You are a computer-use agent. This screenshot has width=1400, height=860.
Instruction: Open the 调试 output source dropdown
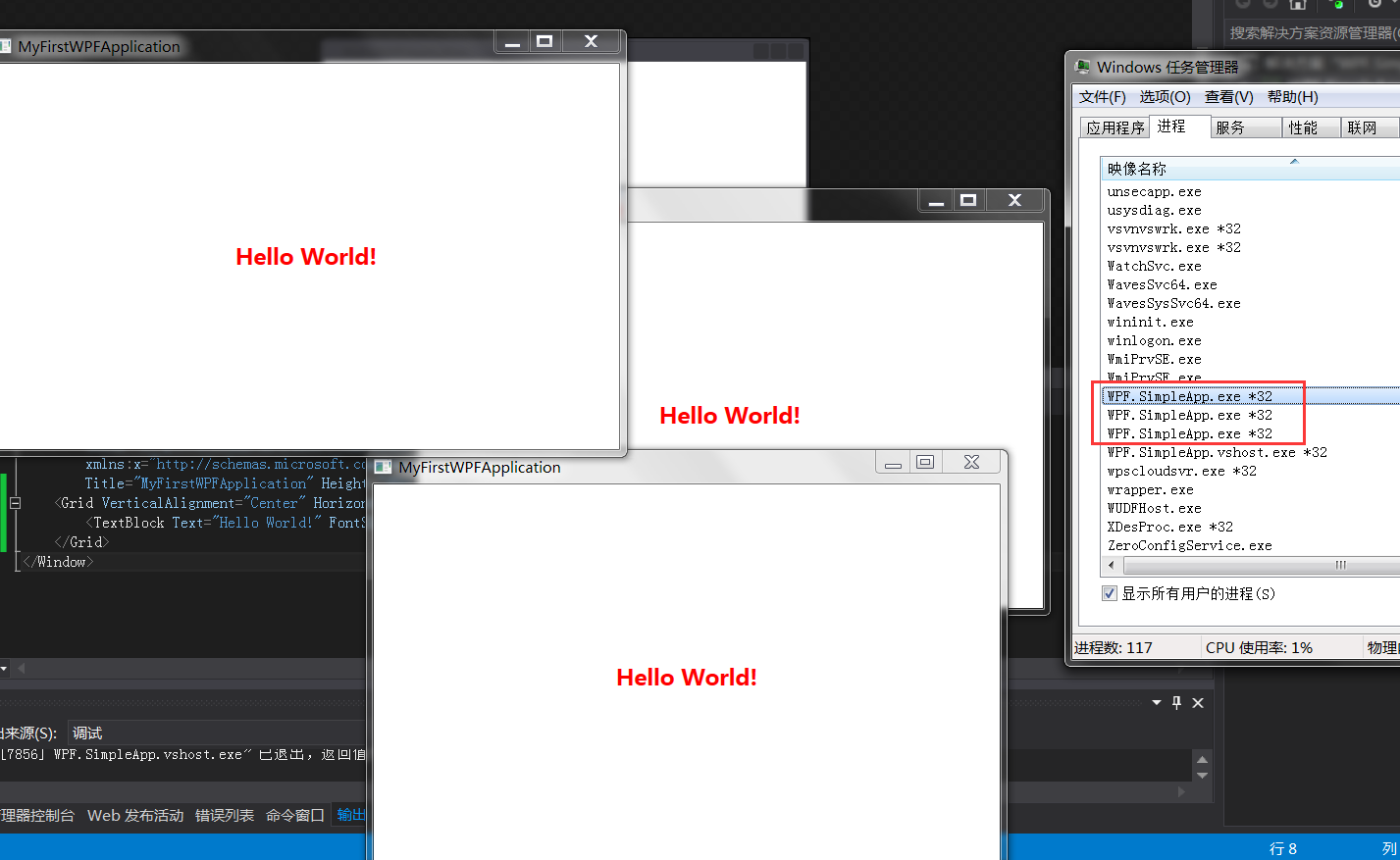(x=216, y=733)
